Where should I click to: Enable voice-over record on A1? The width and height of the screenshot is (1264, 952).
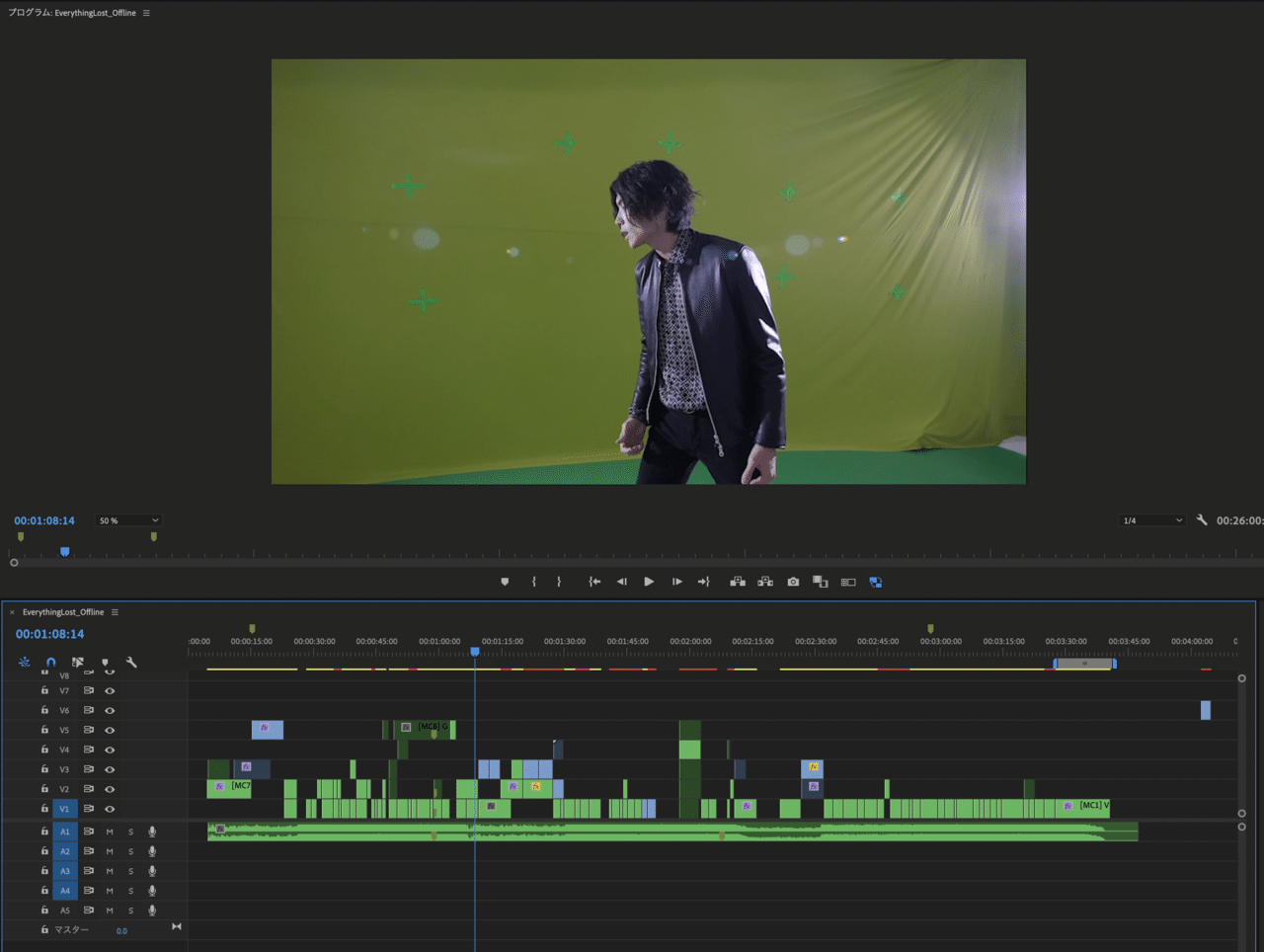click(x=152, y=832)
